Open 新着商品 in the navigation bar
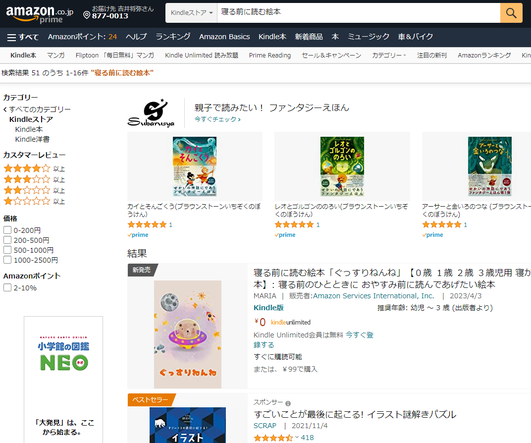This screenshot has height=443, width=531. pyautogui.click(x=309, y=37)
